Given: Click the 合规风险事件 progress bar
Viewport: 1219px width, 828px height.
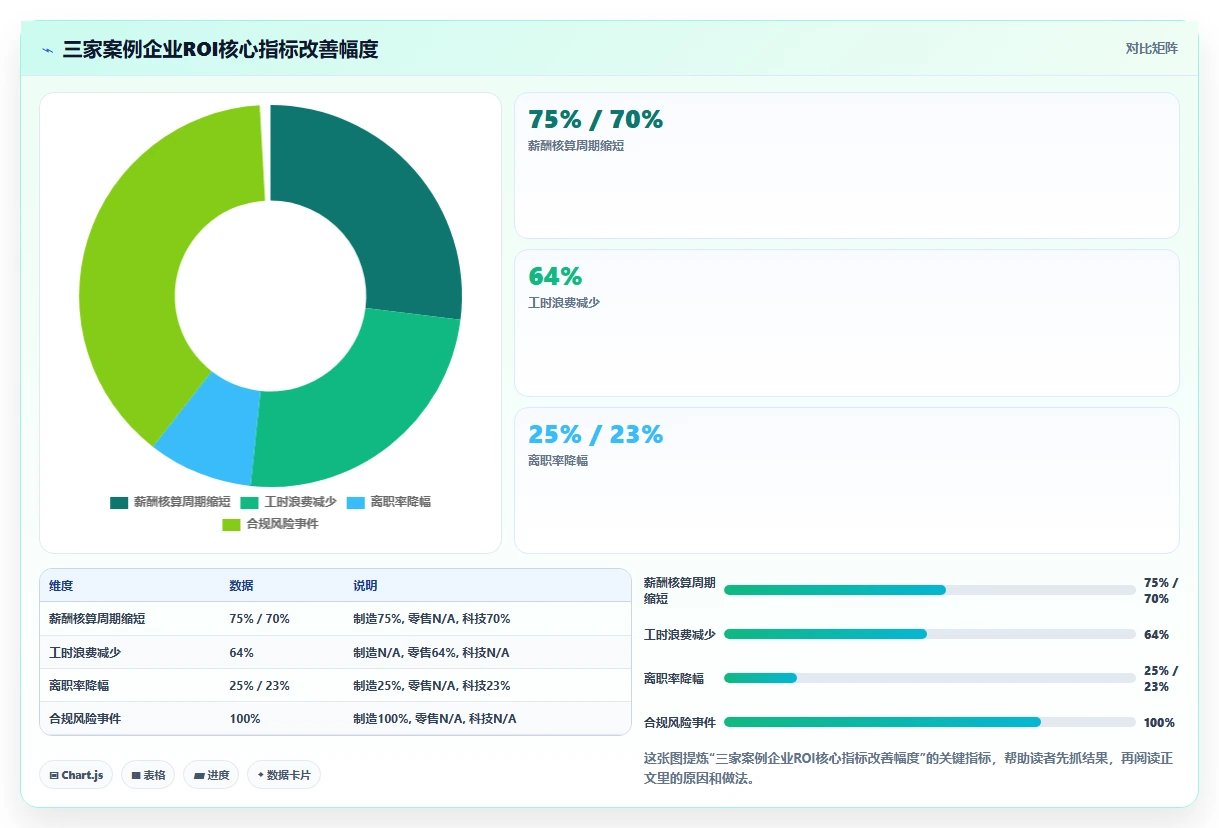Looking at the screenshot, I should click(x=930, y=722).
